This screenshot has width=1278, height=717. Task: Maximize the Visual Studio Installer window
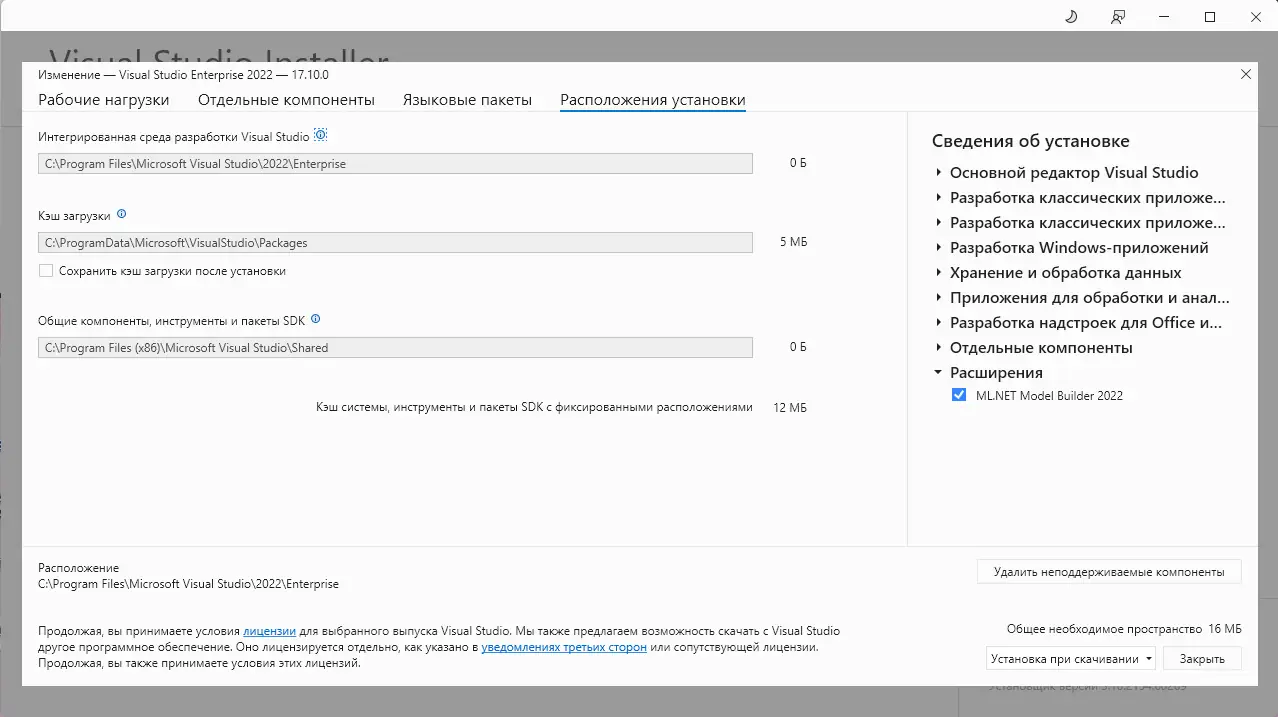pos(1210,17)
